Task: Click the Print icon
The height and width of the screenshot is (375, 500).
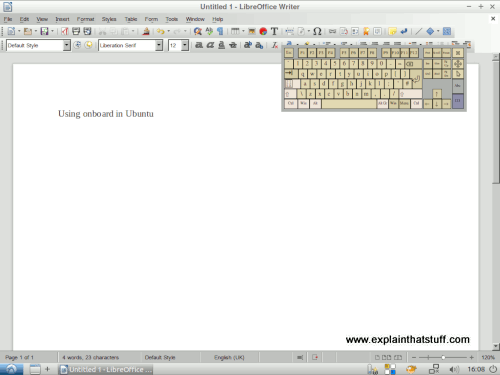Action: click(x=76, y=31)
